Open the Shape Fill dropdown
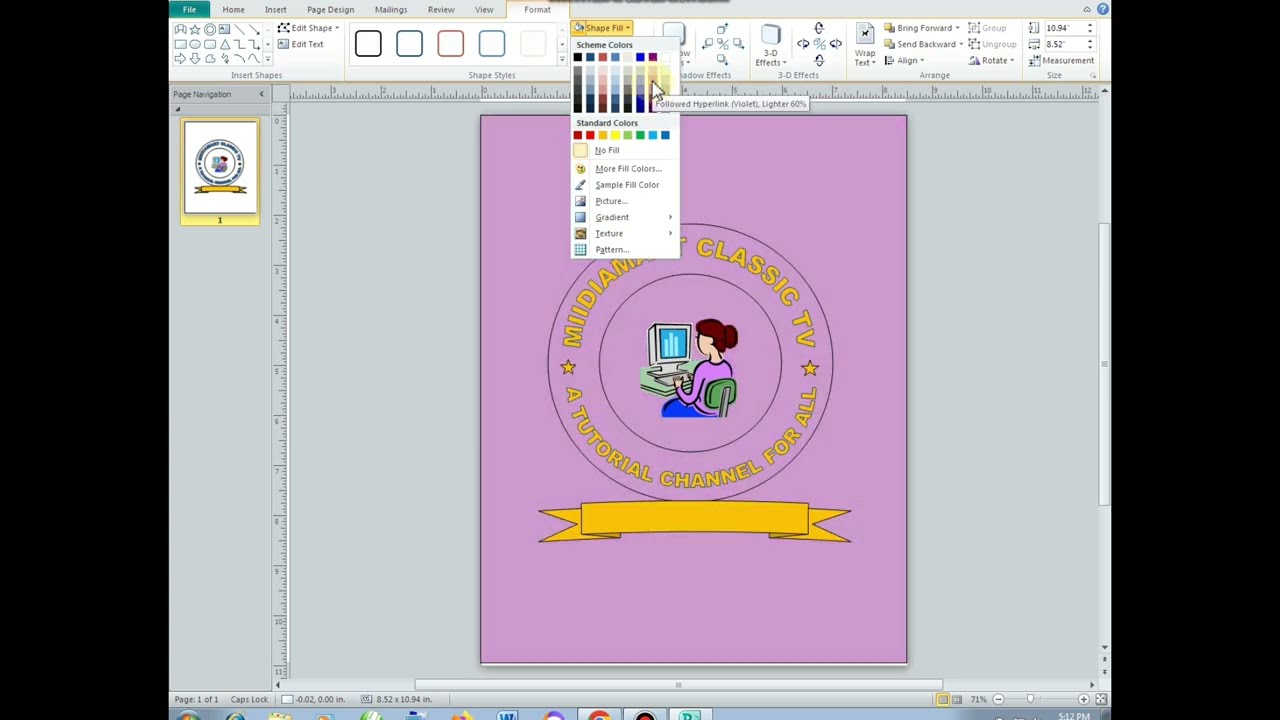Viewport: 1280px width, 720px height. click(x=602, y=28)
